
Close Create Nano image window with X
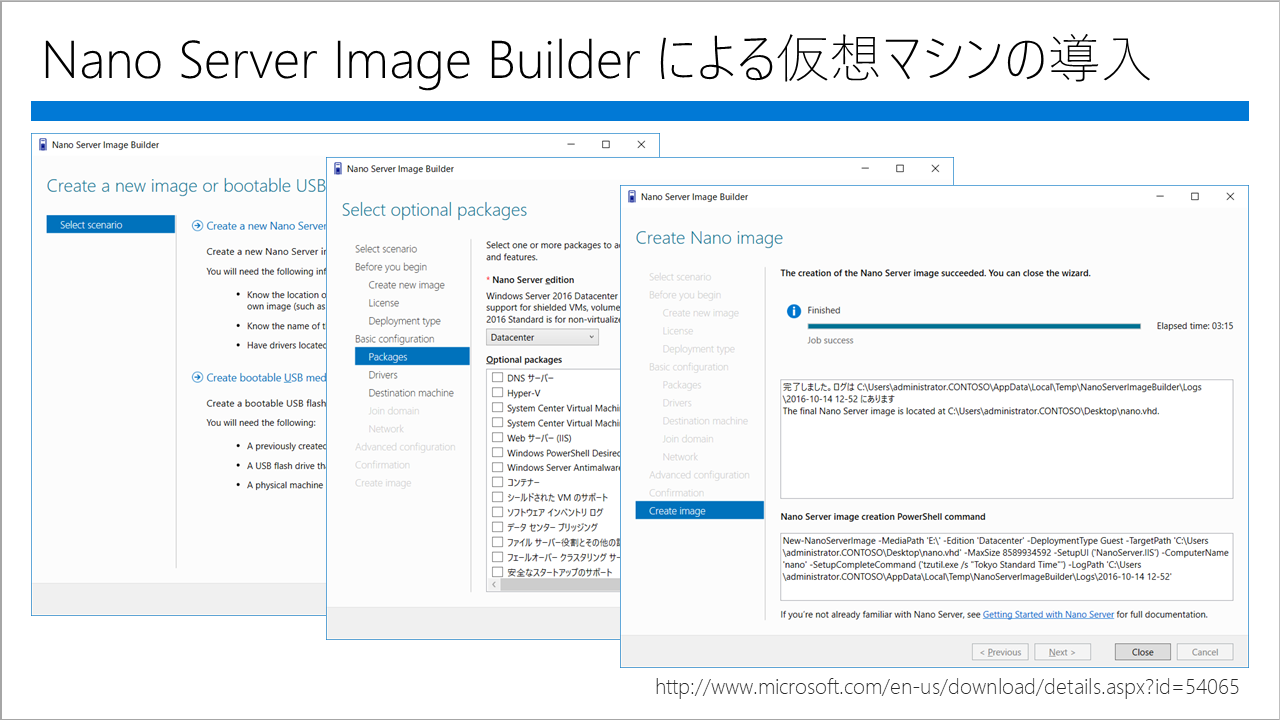click(1231, 197)
